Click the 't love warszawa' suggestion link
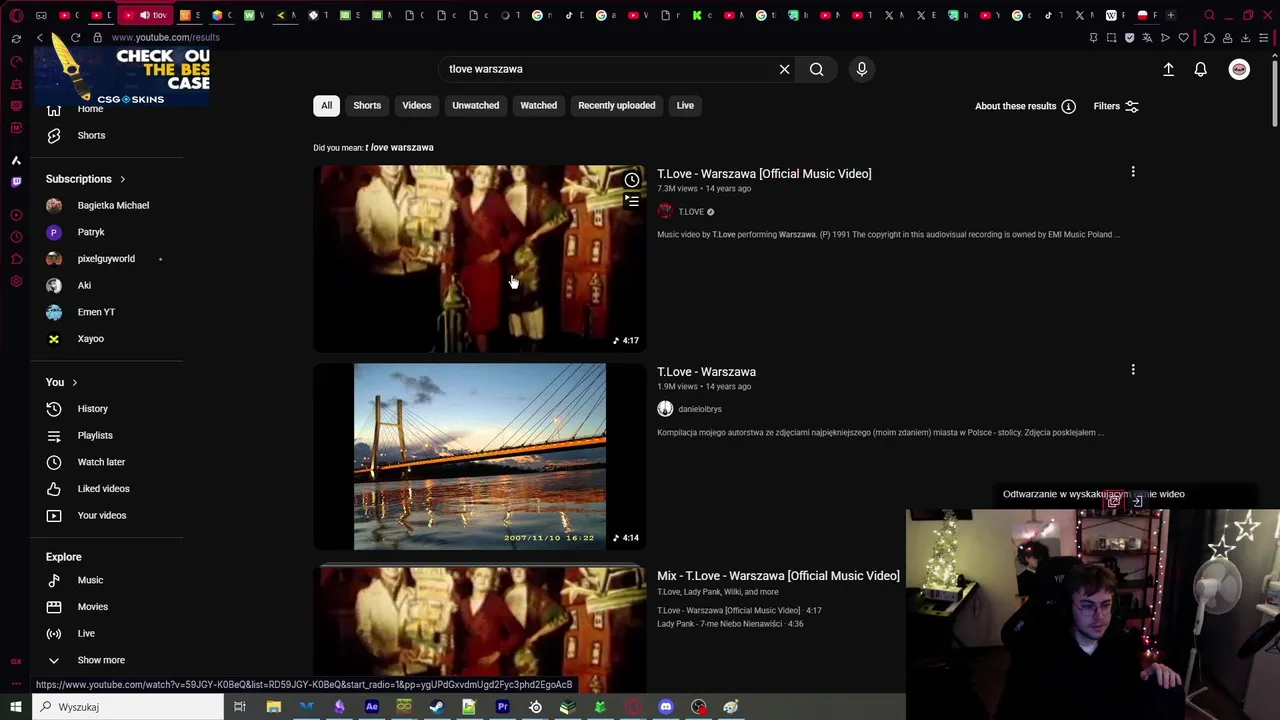Viewport: 1280px width, 720px height. (x=399, y=148)
